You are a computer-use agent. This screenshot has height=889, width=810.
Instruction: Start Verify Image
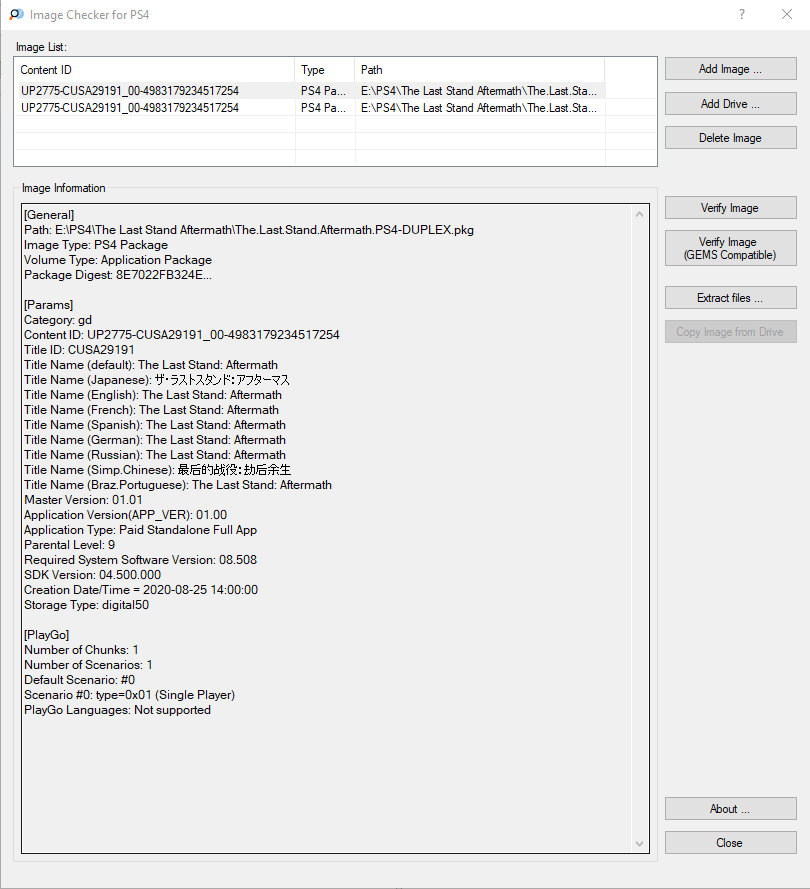pyautogui.click(x=731, y=208)
